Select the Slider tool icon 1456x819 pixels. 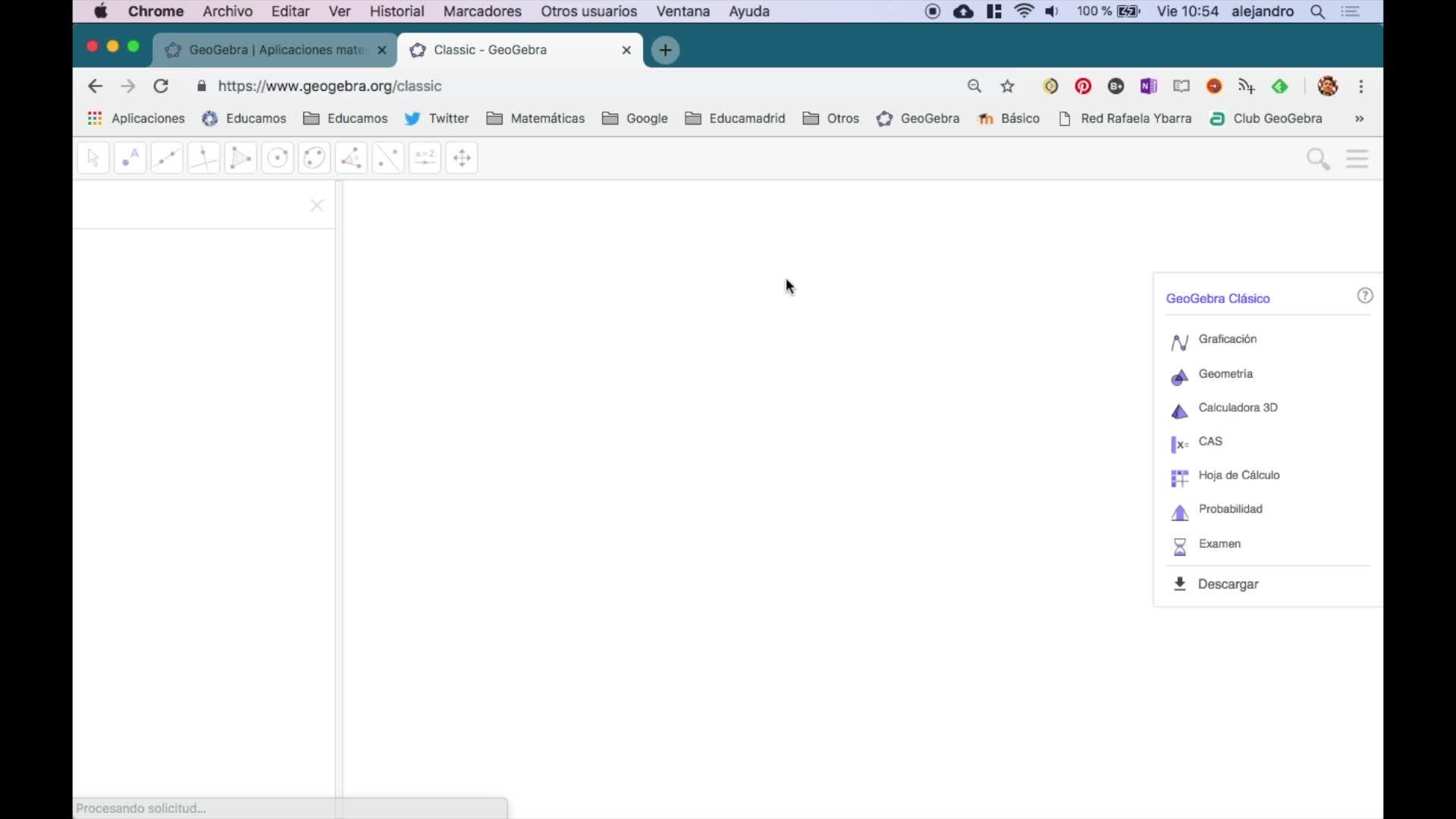(425, 158)
